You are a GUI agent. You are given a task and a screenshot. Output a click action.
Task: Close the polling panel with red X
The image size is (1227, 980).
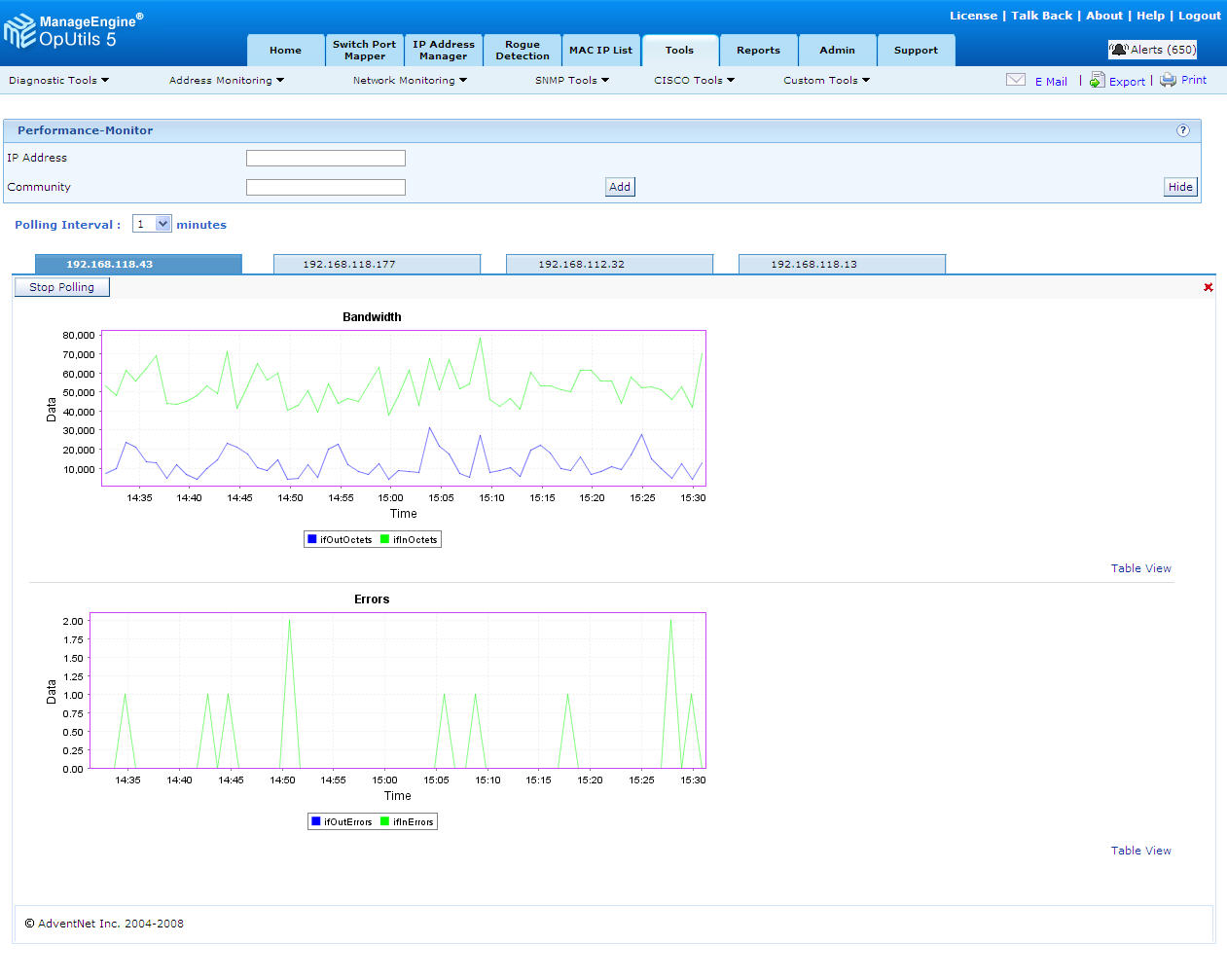click(x=1208, y=287)
